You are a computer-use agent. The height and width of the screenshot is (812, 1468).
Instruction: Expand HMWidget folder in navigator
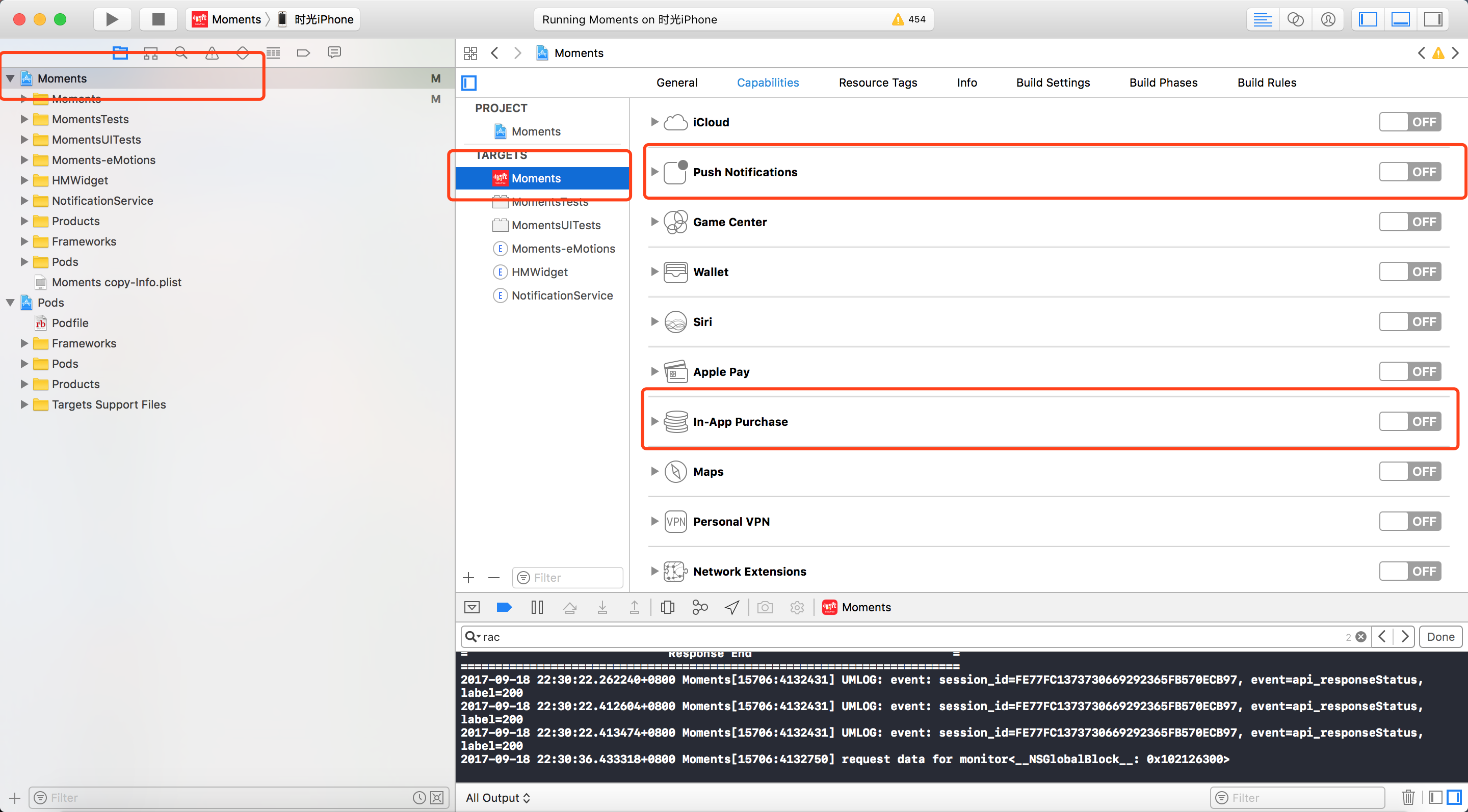click(x=24, y=180)
